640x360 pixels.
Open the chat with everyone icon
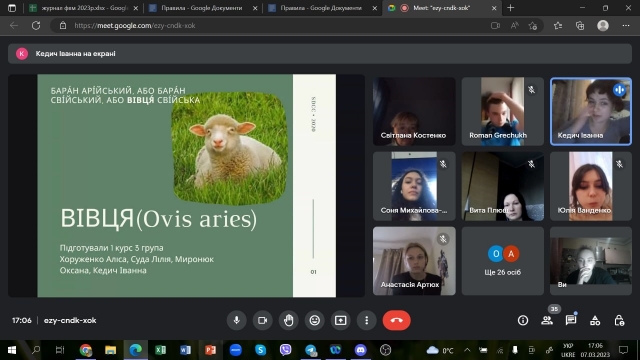click(571, 320)
